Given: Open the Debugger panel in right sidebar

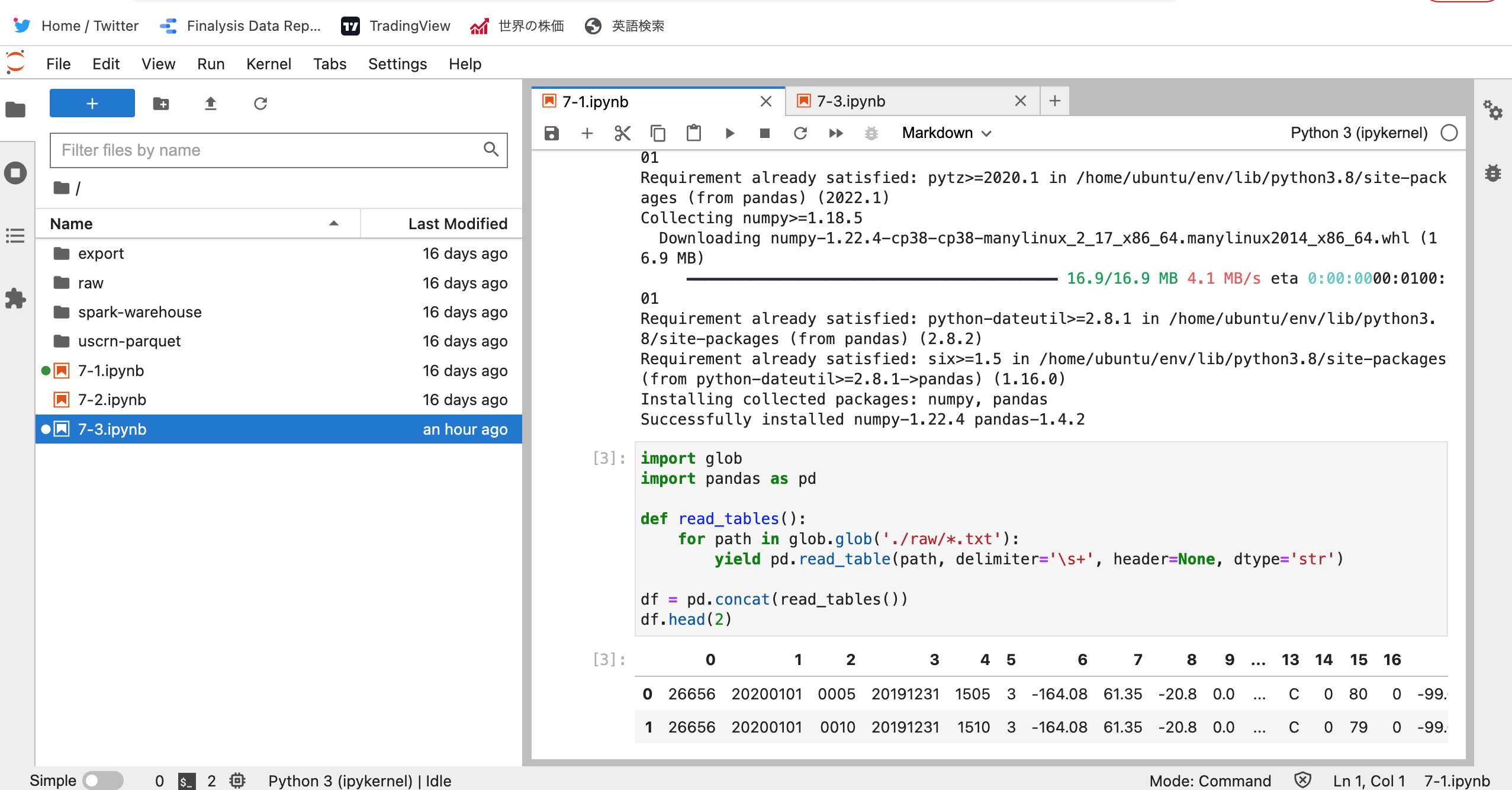Looking at the screenshot, I should 1493,173.
